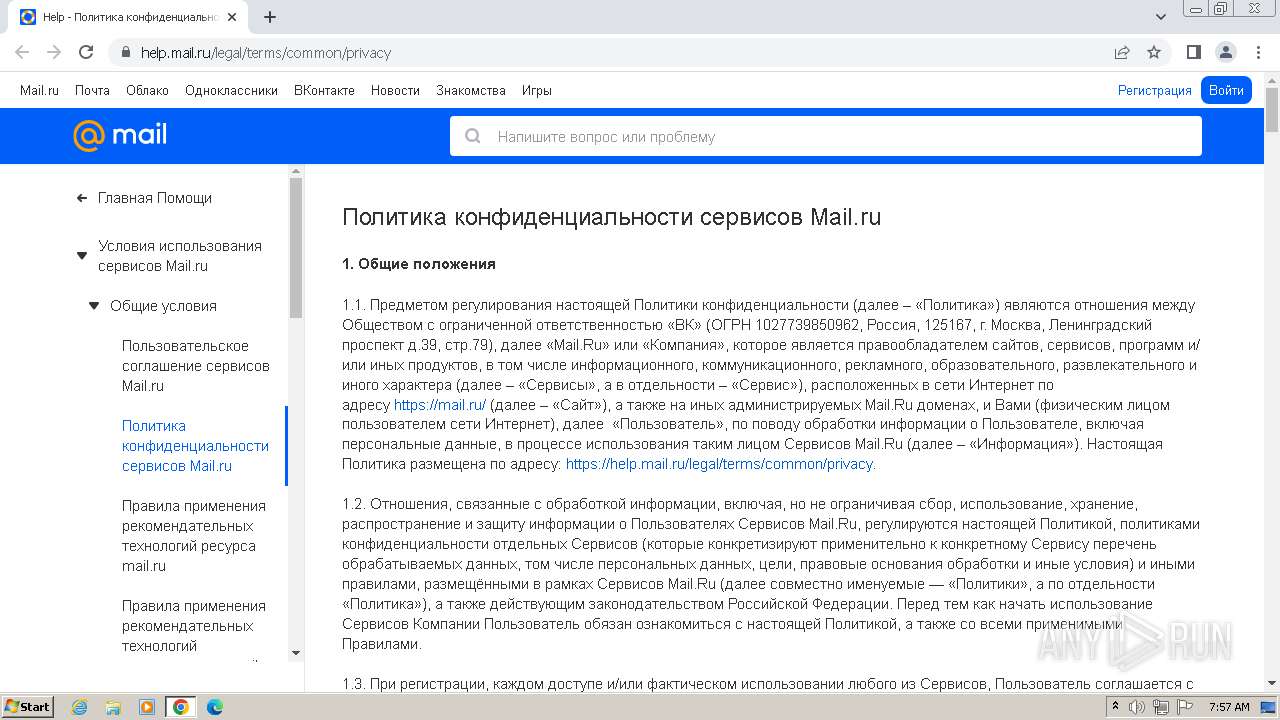Follow the https://mail.ru/ link in text
1280x720 pixels.
(440, 405)
